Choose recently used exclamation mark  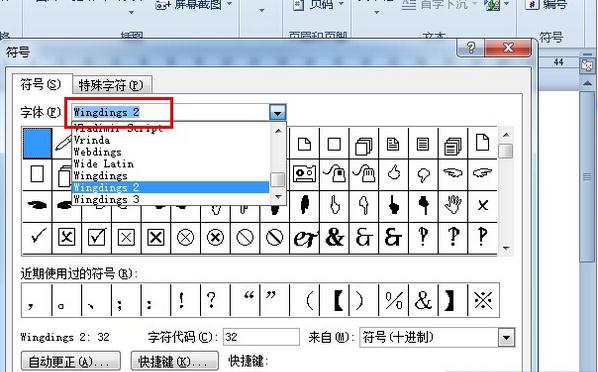[185, 300]
